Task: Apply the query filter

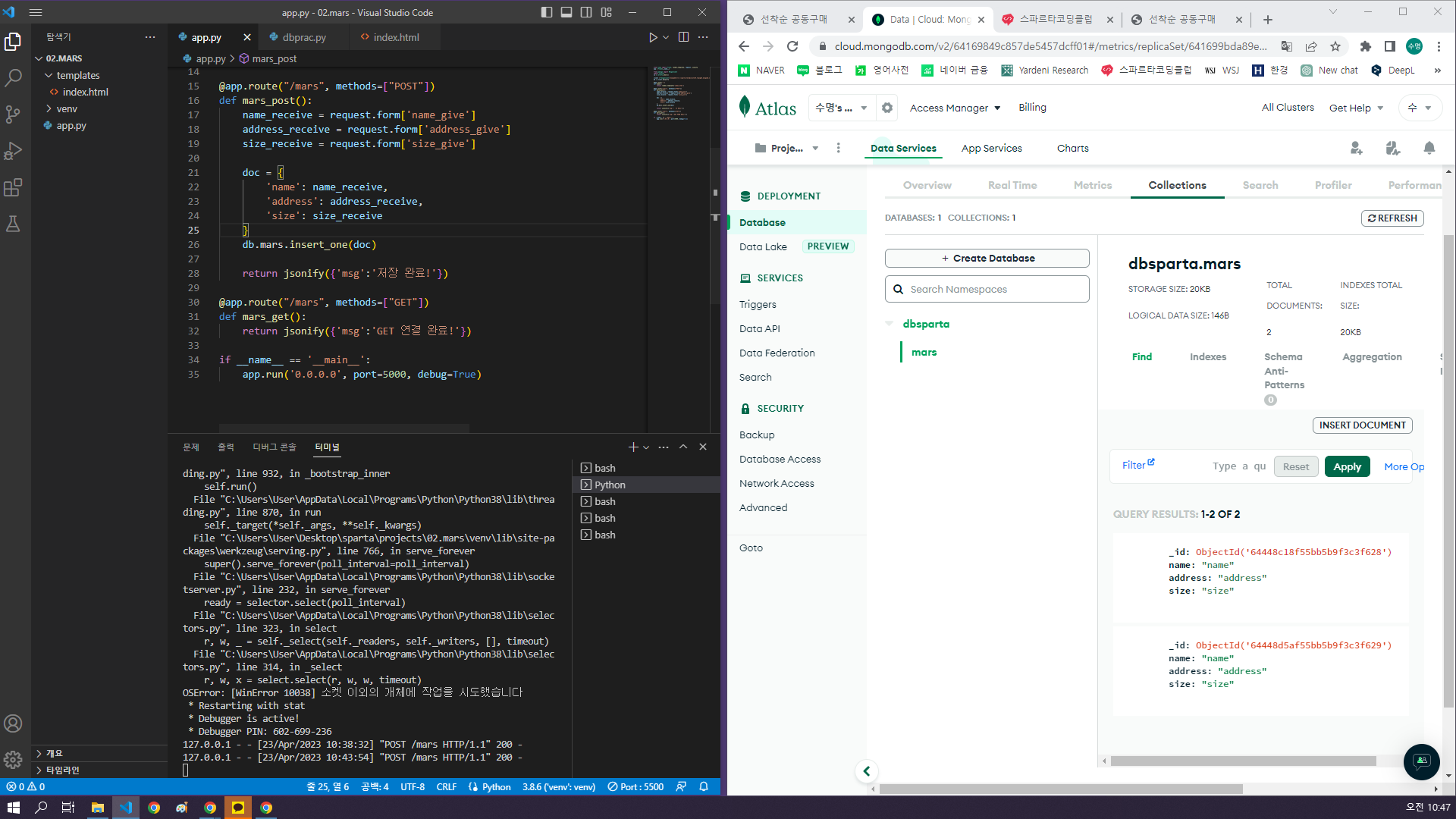Action: click(1347, 466)
